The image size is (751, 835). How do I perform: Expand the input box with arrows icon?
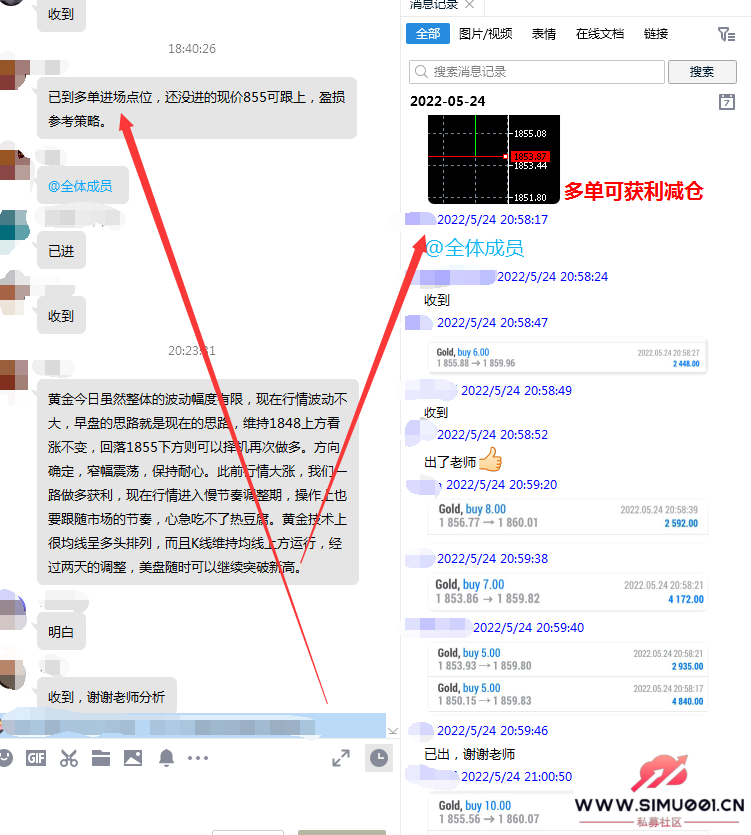click(341, 758)
